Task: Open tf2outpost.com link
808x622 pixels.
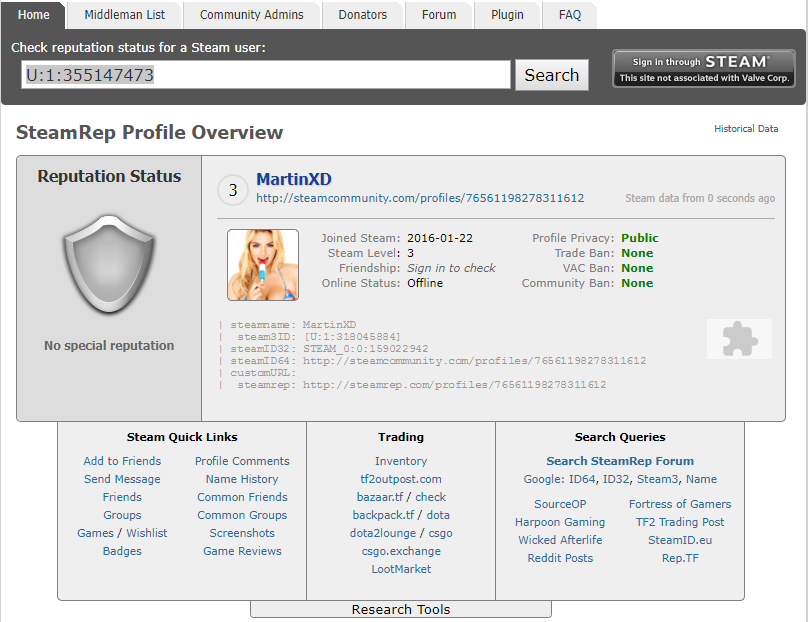Action: pos(401,479)
